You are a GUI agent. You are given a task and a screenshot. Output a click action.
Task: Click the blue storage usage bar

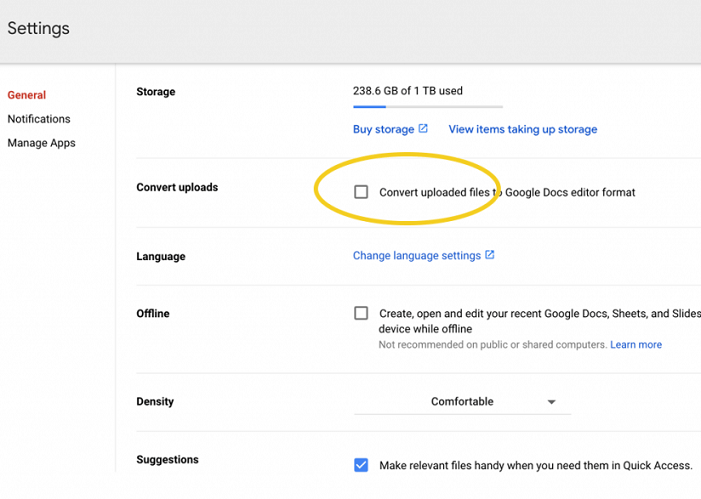click(x=369, y=106)
